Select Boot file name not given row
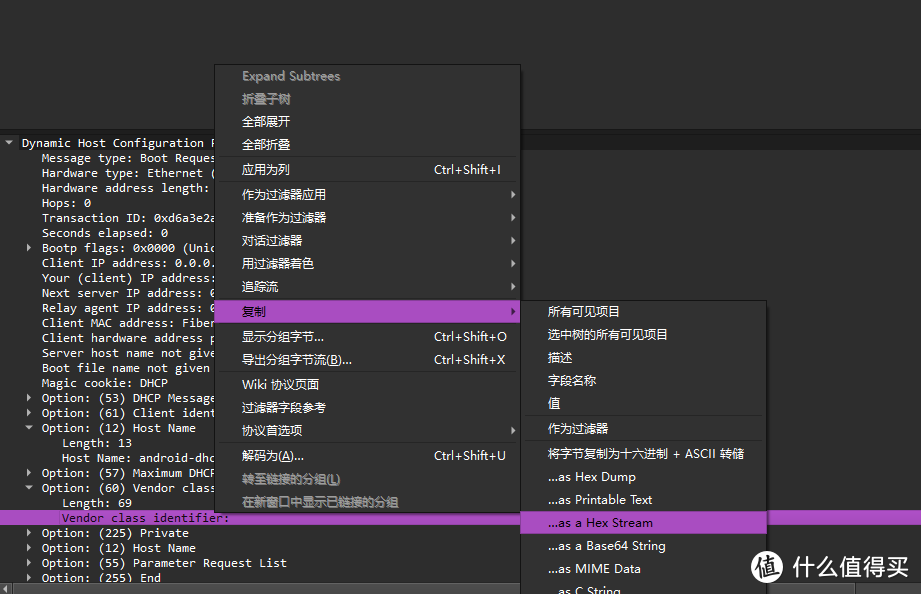921x594 pixels. (x=126, y=368)
